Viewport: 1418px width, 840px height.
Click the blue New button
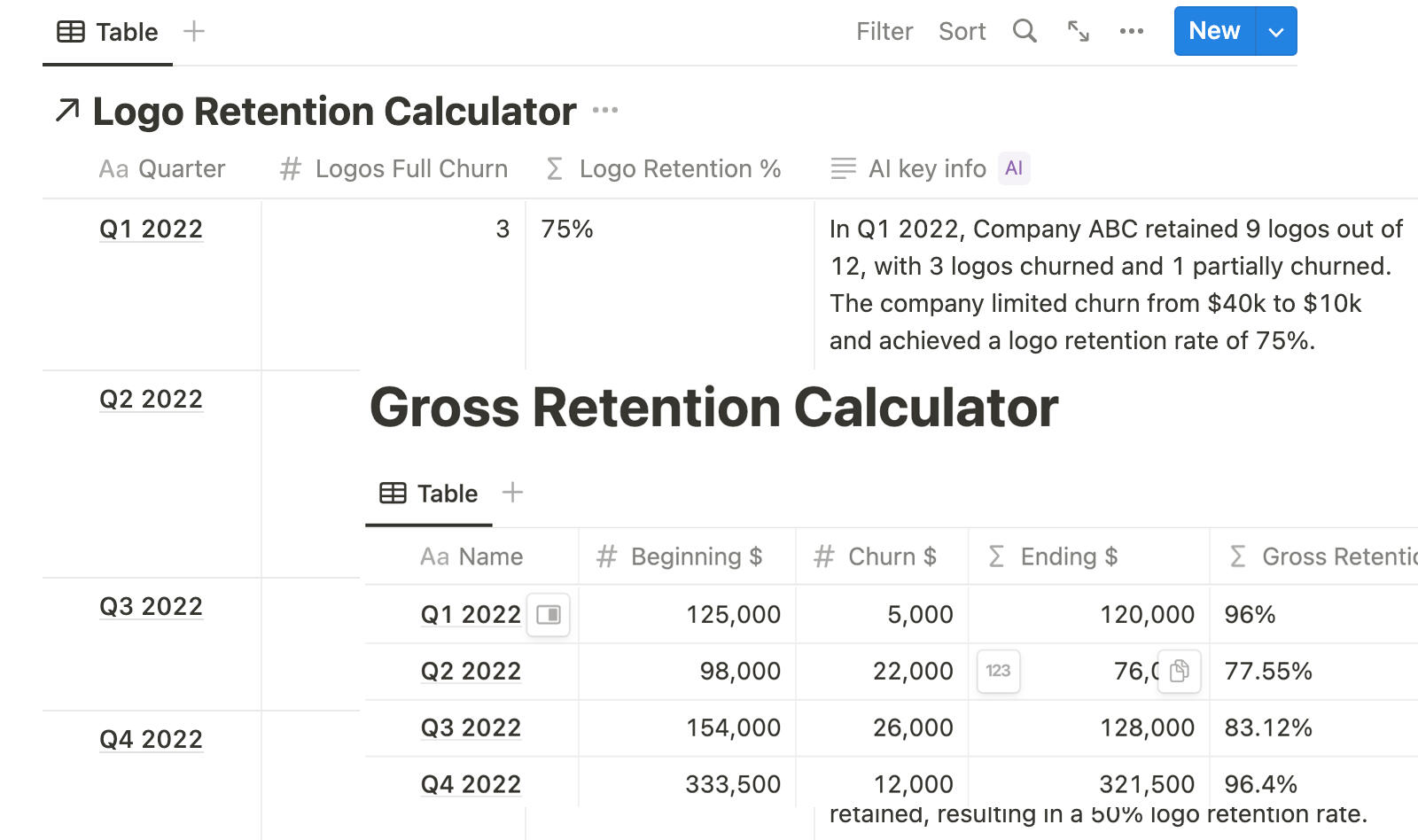point(1214,31)
